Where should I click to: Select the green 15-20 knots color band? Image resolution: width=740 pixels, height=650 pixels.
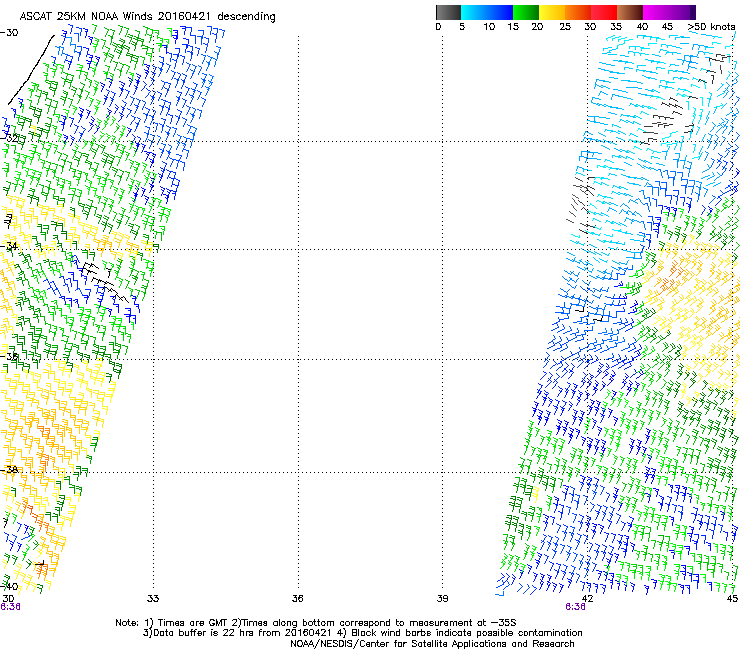point(526,12)
